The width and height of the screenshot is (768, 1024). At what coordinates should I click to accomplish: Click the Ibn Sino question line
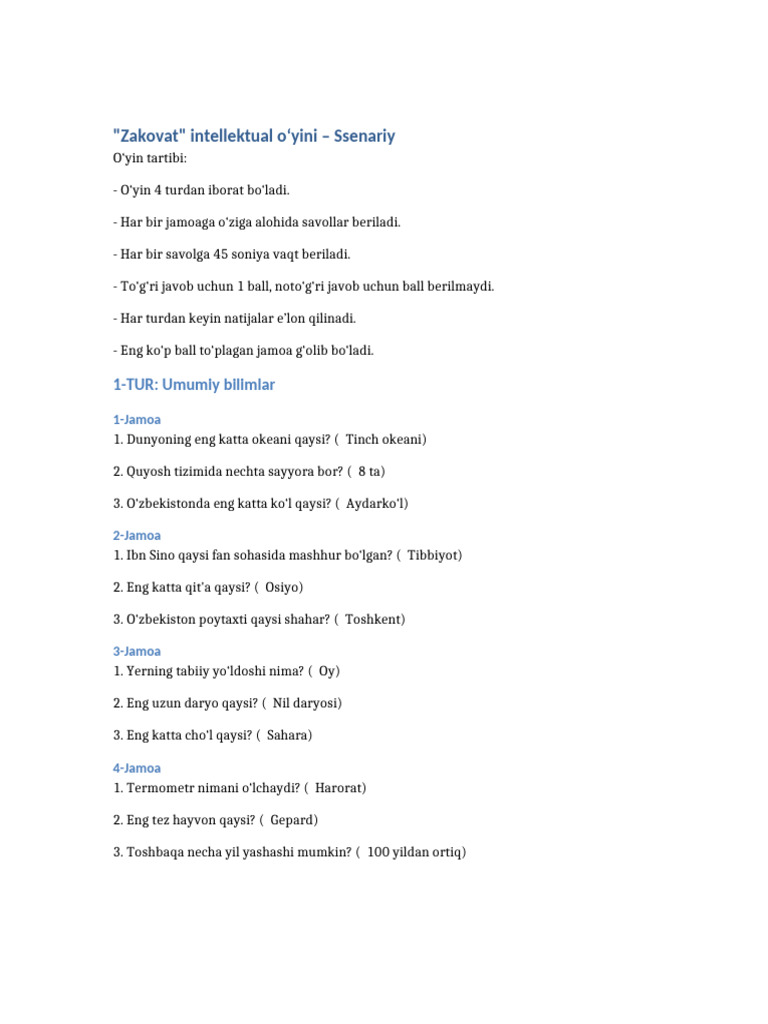click(288, 555)
